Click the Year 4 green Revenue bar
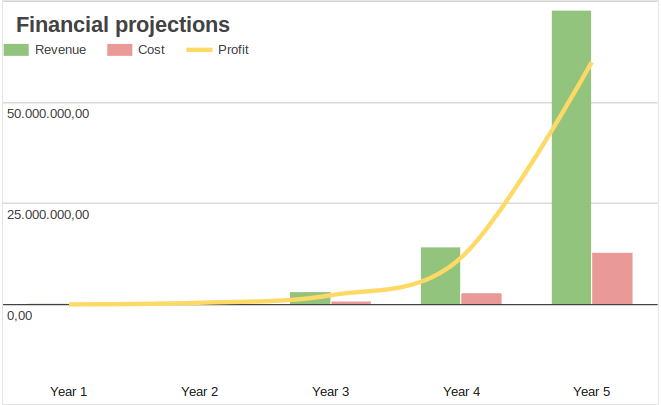Screen dimensions: 661x405 [x=440, y=275]
